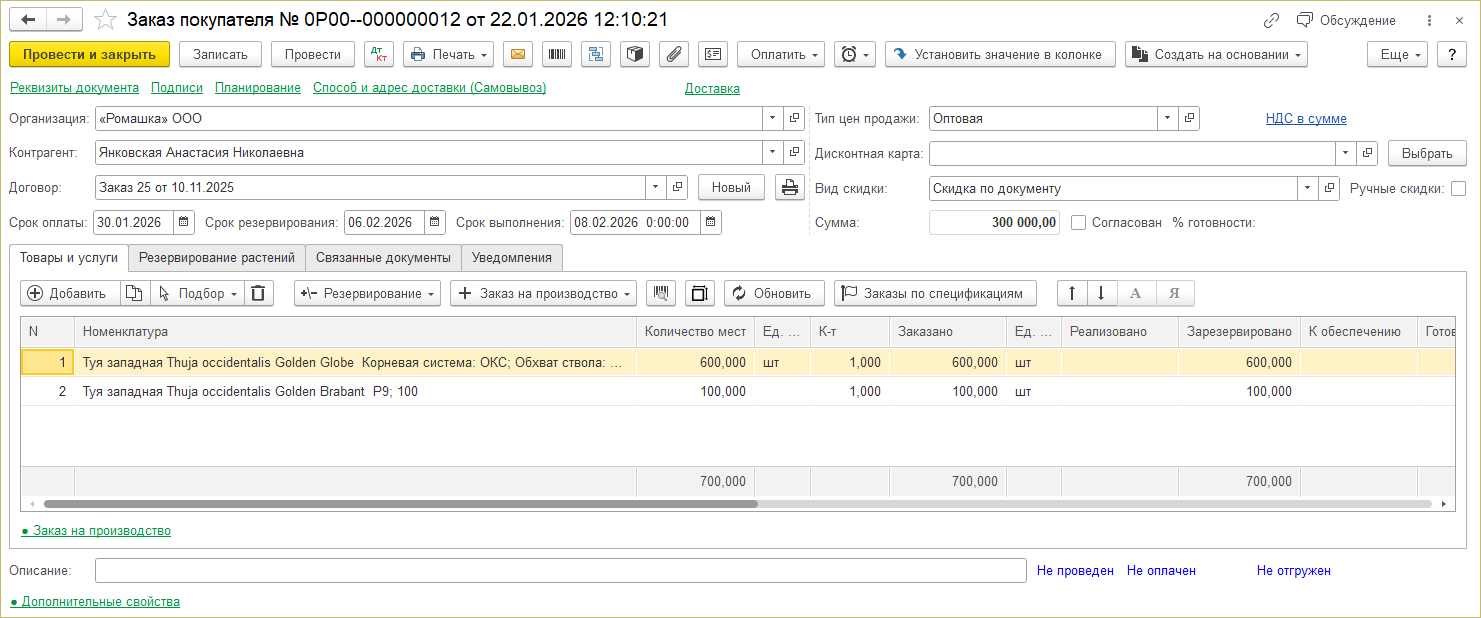Add to favorites with star icon
Image resolution: width=1481 pixels, height=618 pixels.
pos(105,20)
